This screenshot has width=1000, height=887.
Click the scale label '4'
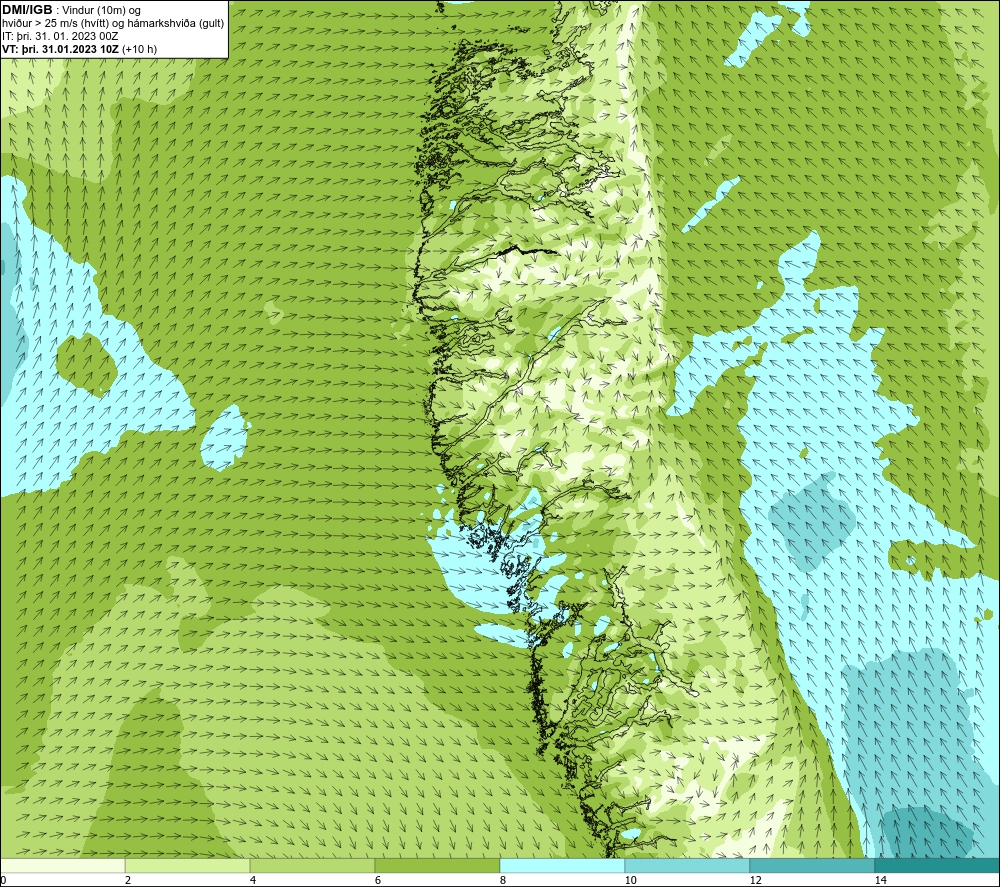(253, 880)
